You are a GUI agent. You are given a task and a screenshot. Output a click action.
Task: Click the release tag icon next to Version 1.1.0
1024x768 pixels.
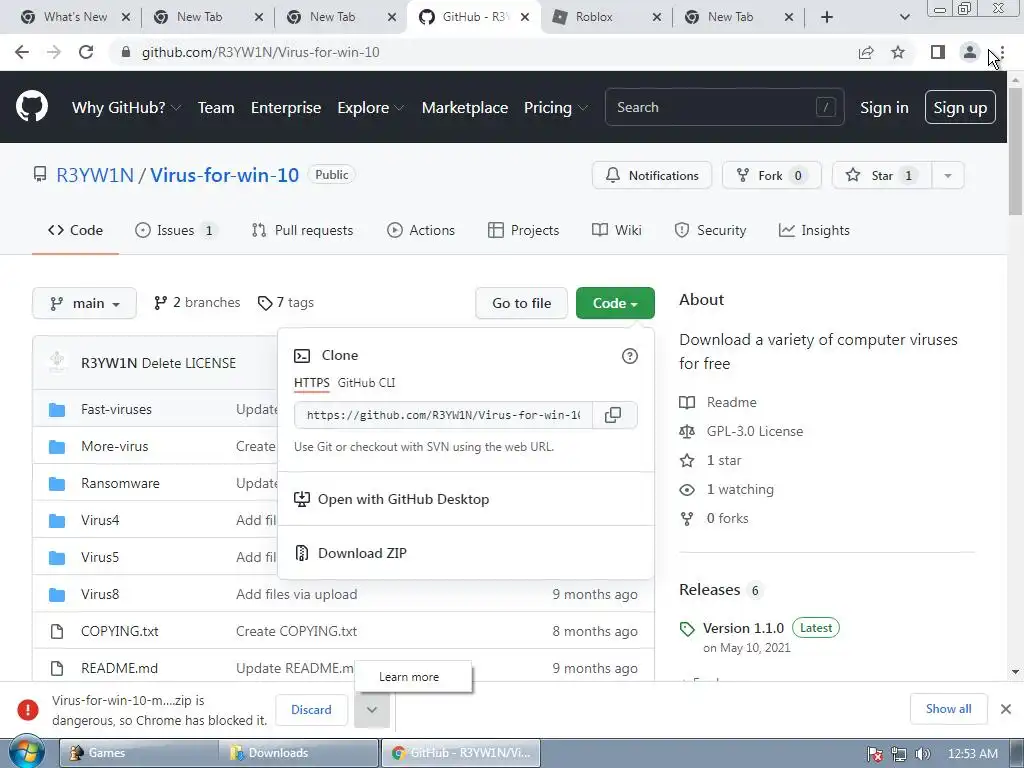click(x=687, y=629)
